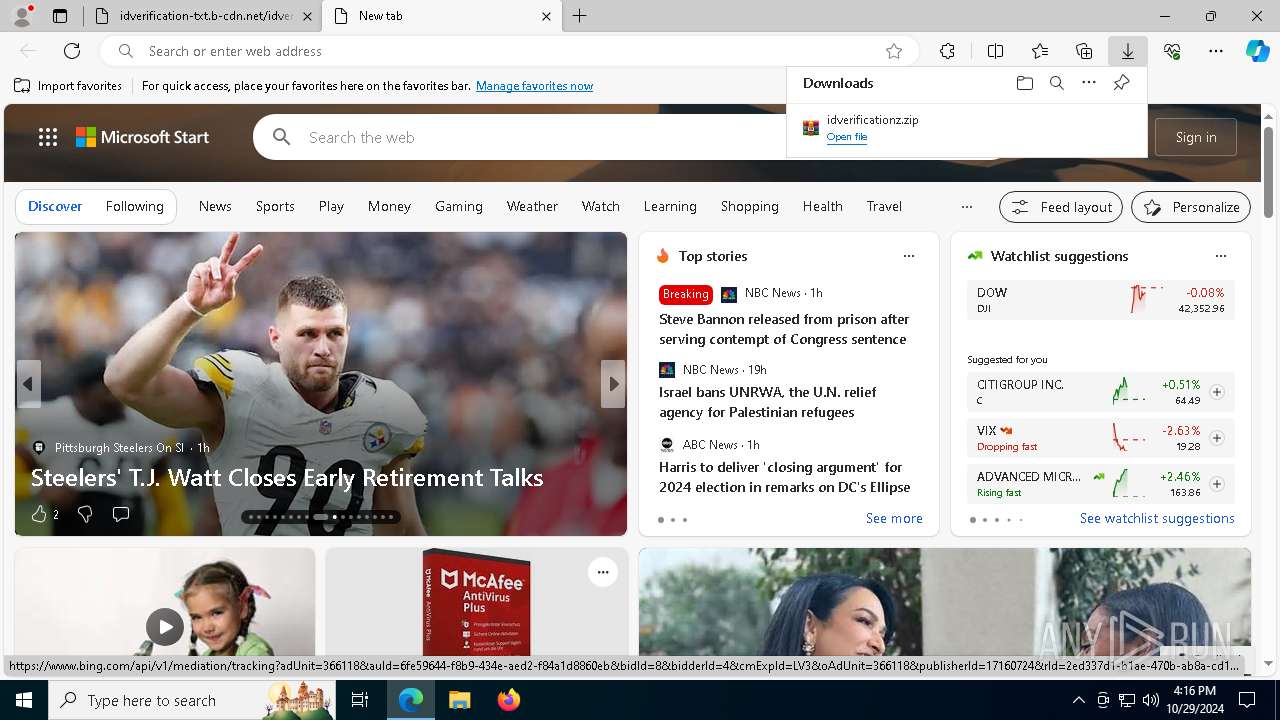Open the Sports category
The width and height of the screenshot is (1280, 720).
[275, 206]
